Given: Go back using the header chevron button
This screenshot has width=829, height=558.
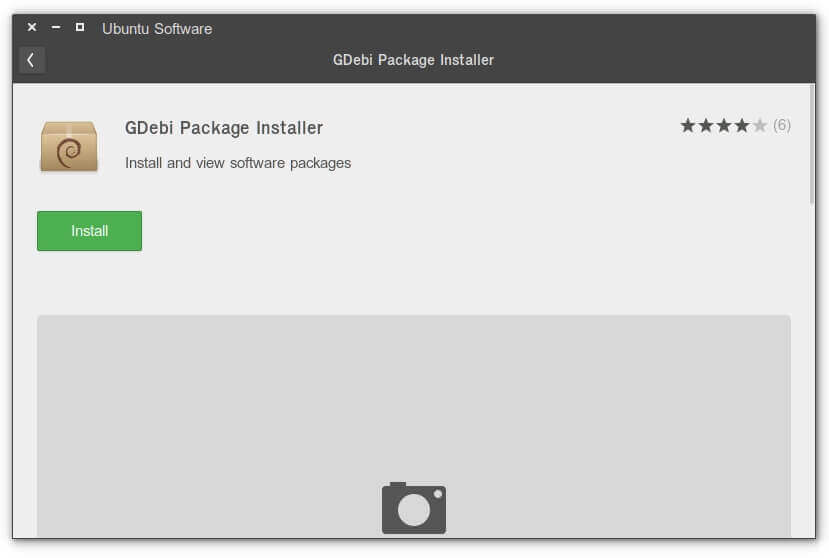Looking at the screenshot, I should pos(31,60).
